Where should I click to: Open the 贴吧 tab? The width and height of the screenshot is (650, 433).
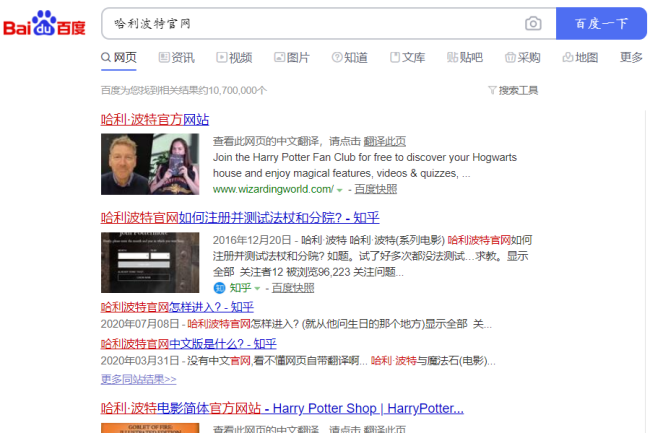pos(465,58)
